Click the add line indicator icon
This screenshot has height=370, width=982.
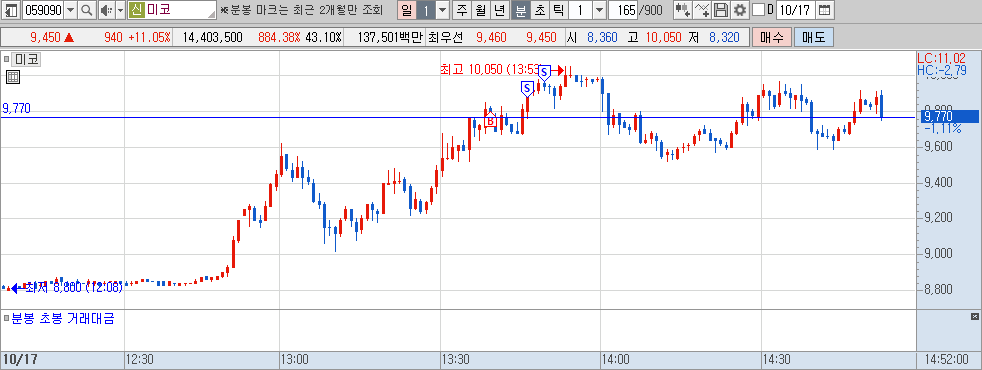click(x=703, y=10)
